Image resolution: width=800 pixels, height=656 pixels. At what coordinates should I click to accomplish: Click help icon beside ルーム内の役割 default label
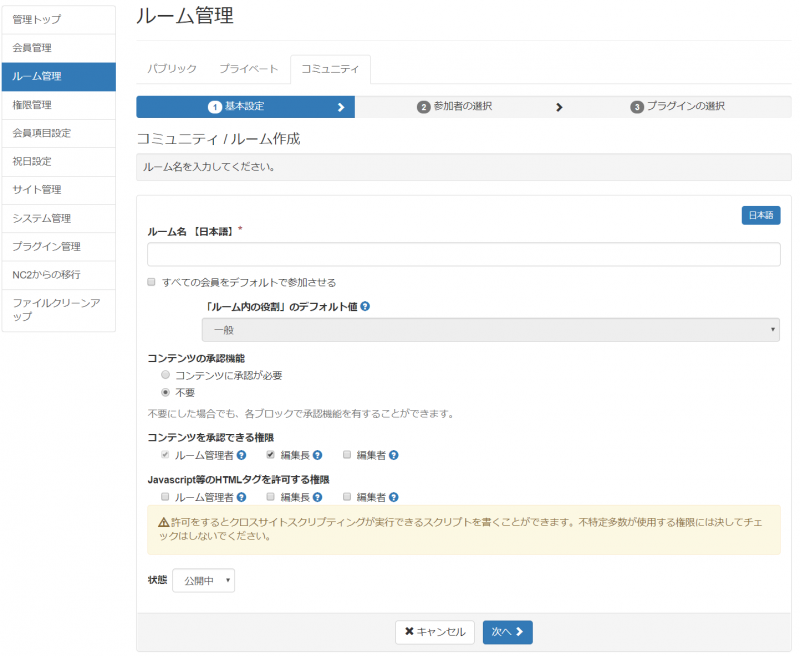pos(365,306)
